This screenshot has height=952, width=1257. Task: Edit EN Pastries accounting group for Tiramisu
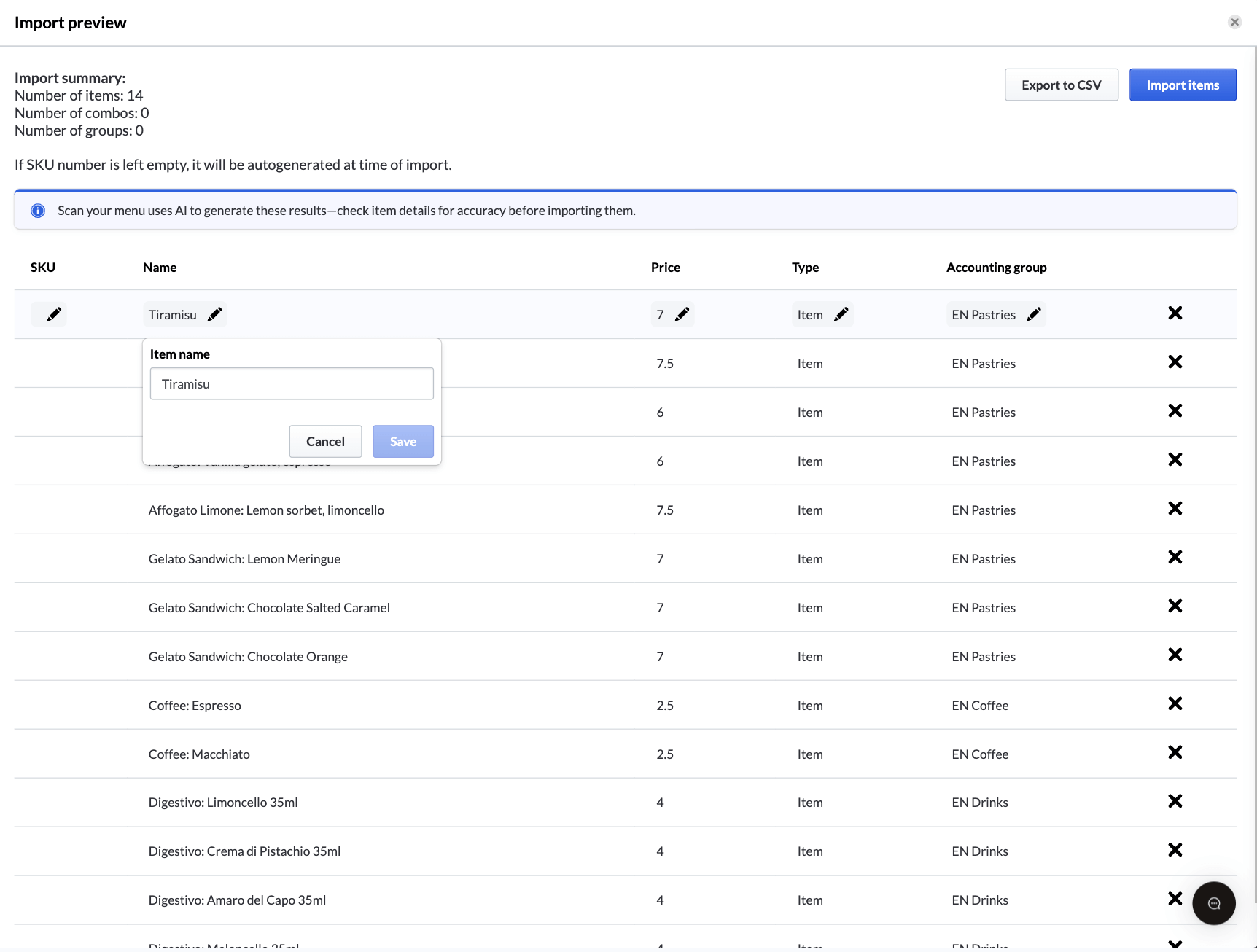(x=1033, y=314)
